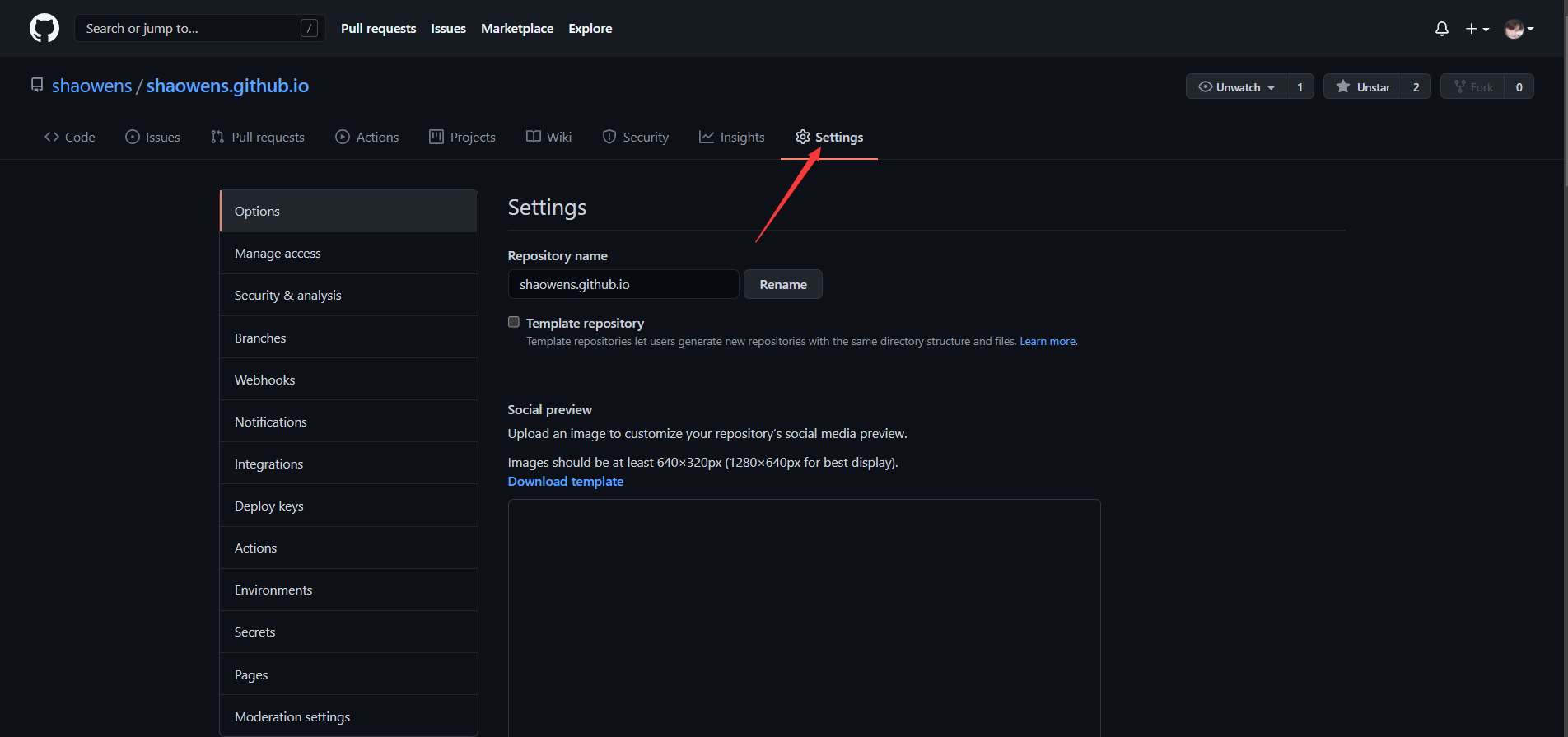1568x737 pixels.
Task: Open Explore in the top bar
Action: (590, 28)
